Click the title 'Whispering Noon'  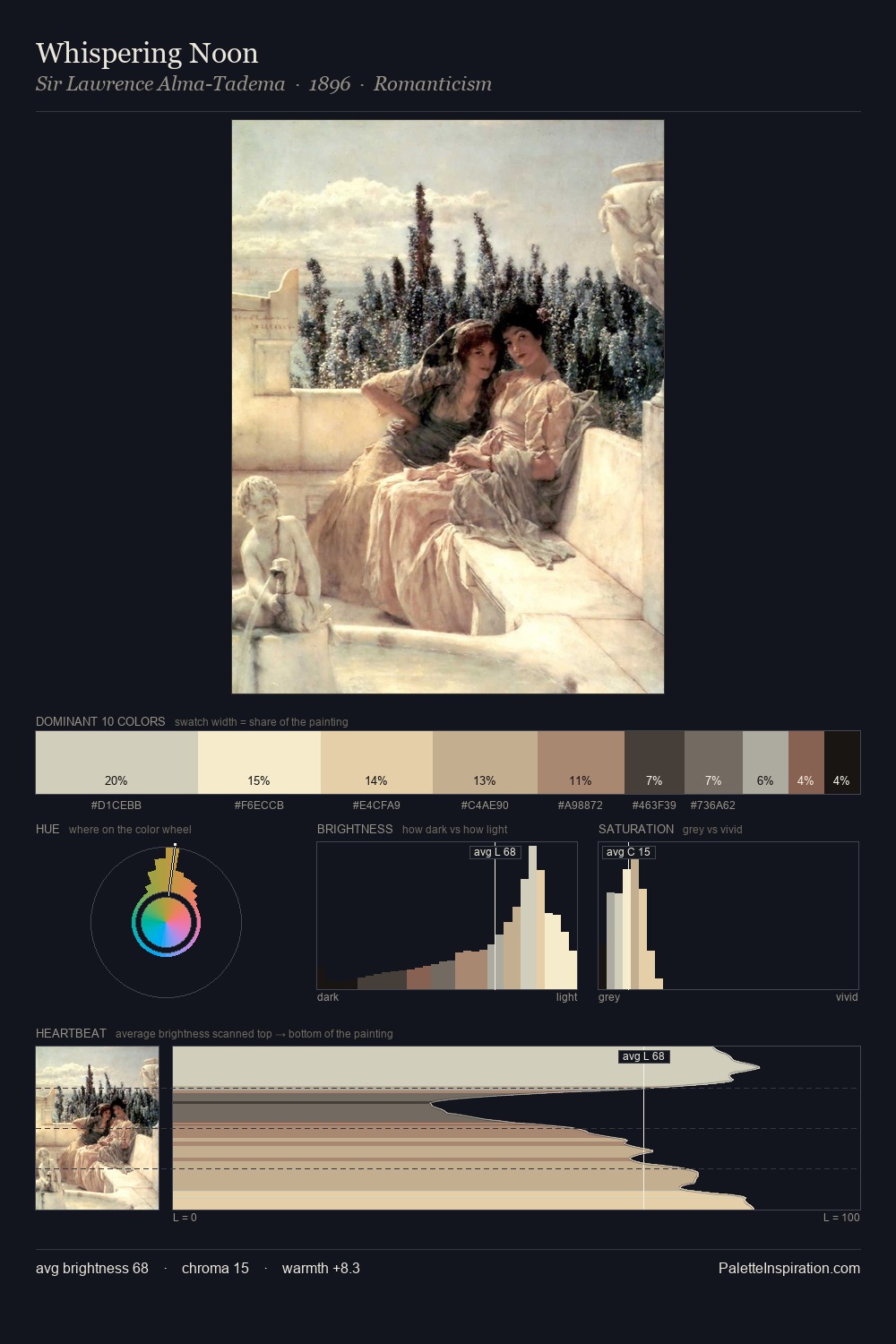(x=147, y=53)
